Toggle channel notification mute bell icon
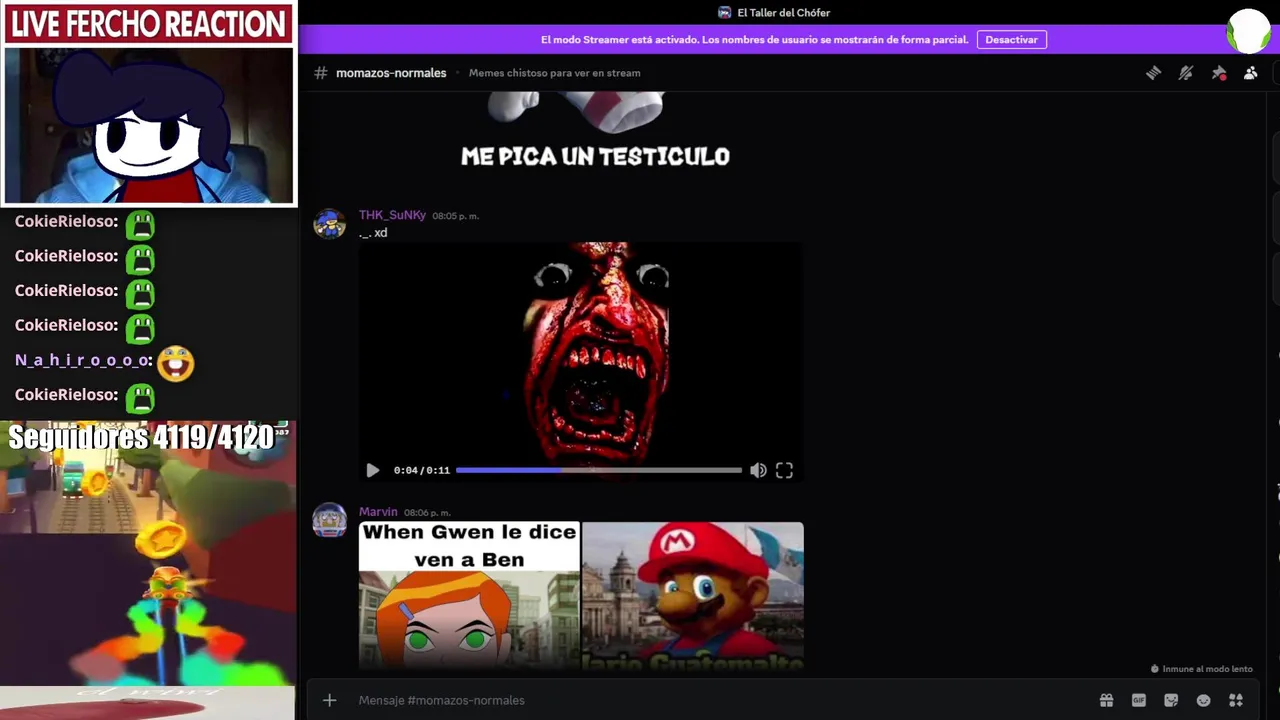 click(1186, 73)
